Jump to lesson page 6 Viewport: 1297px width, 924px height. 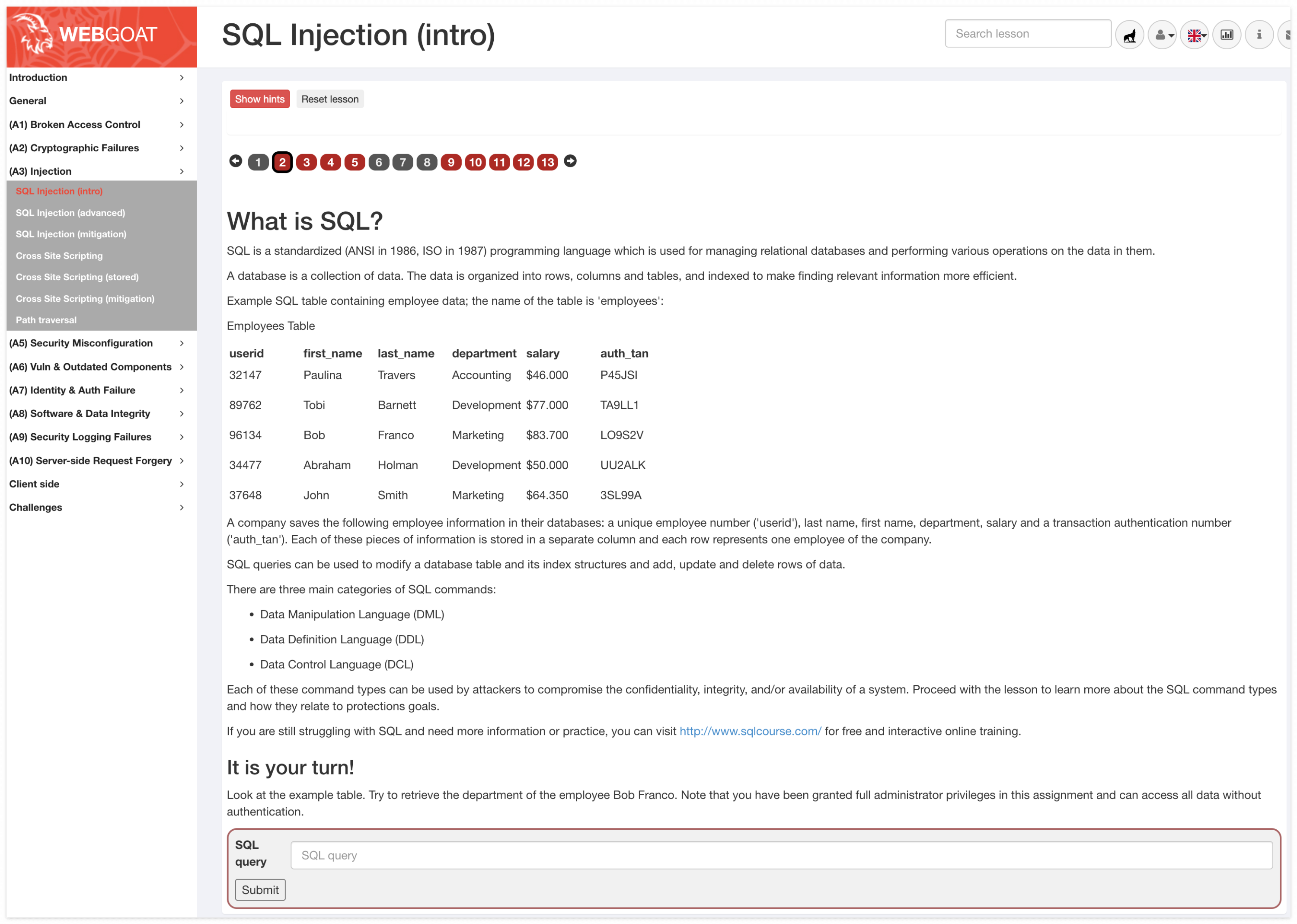coord(378,163)
